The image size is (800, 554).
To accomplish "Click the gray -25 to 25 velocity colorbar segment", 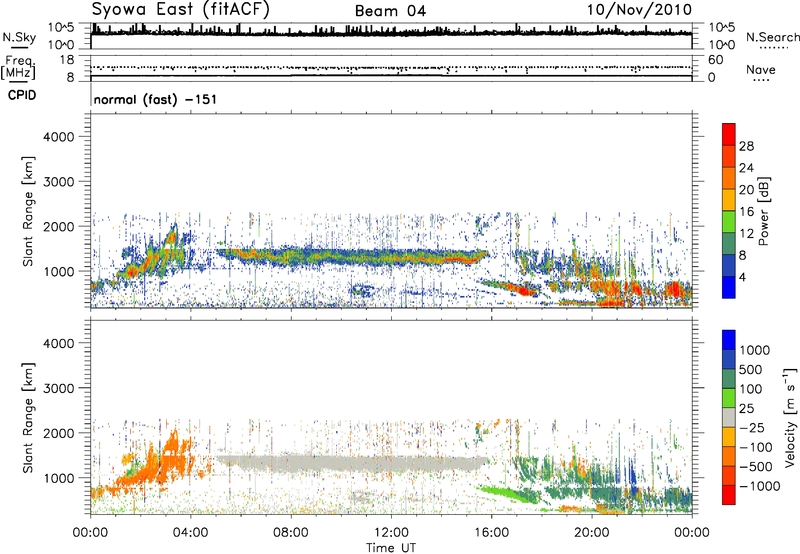I will (x=729, y=417).
